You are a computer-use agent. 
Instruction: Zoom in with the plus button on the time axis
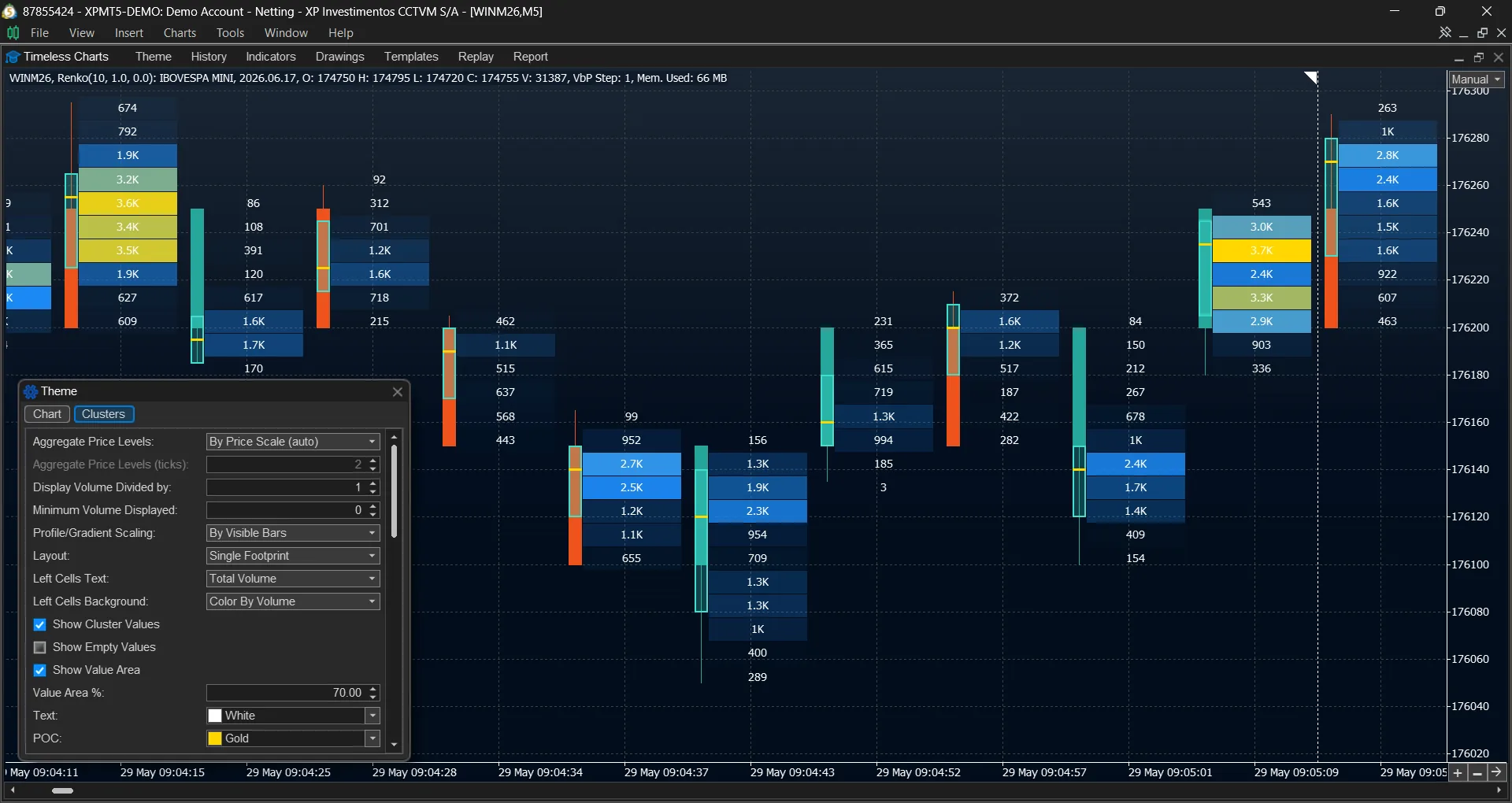1458,773
